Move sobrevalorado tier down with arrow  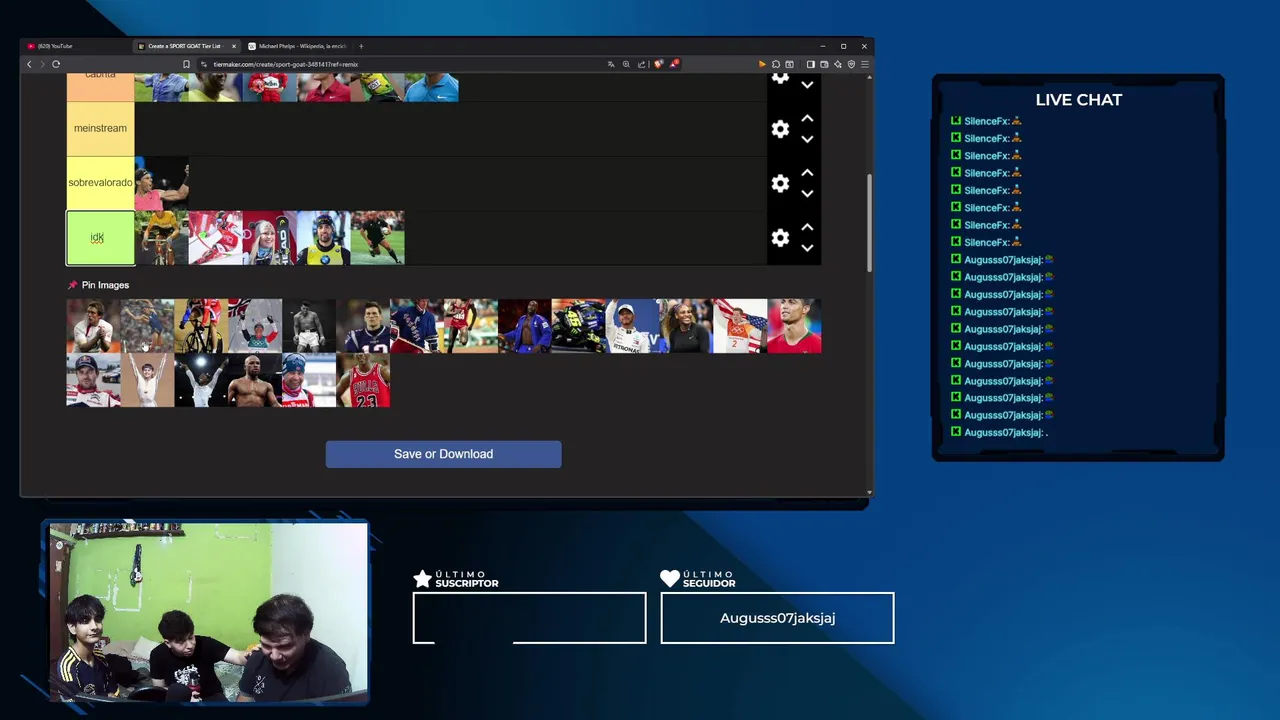[x=807, y=194]
